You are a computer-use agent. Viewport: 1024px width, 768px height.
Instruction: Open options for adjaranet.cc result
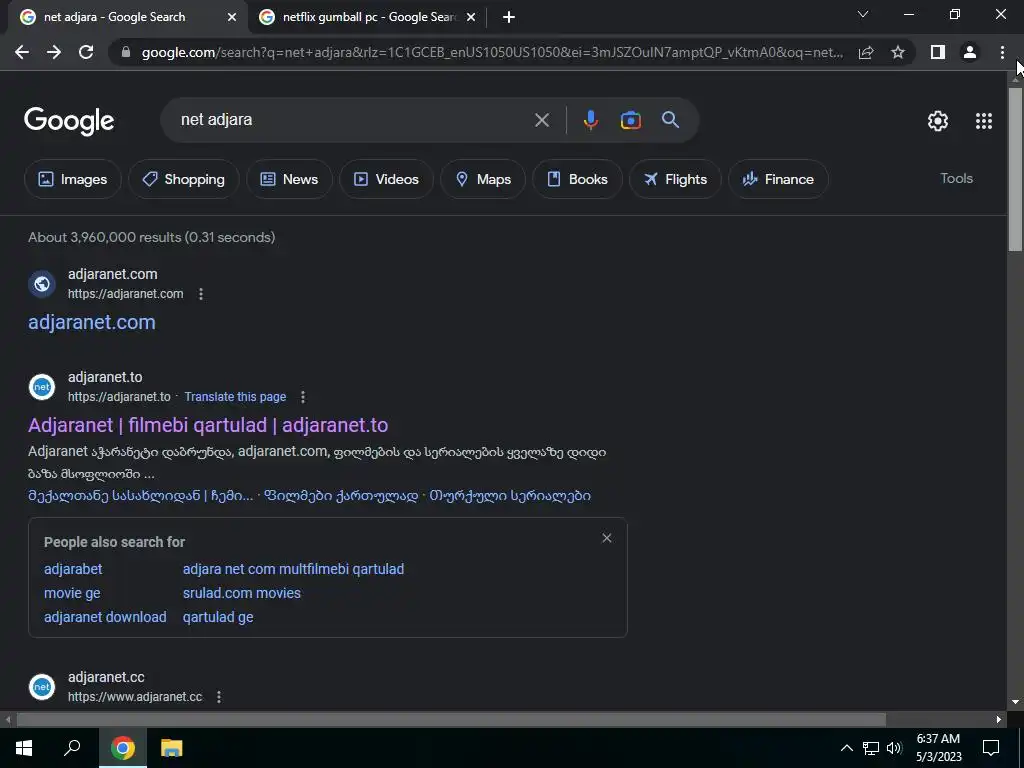pyautogui.click(x=219, y=697)
